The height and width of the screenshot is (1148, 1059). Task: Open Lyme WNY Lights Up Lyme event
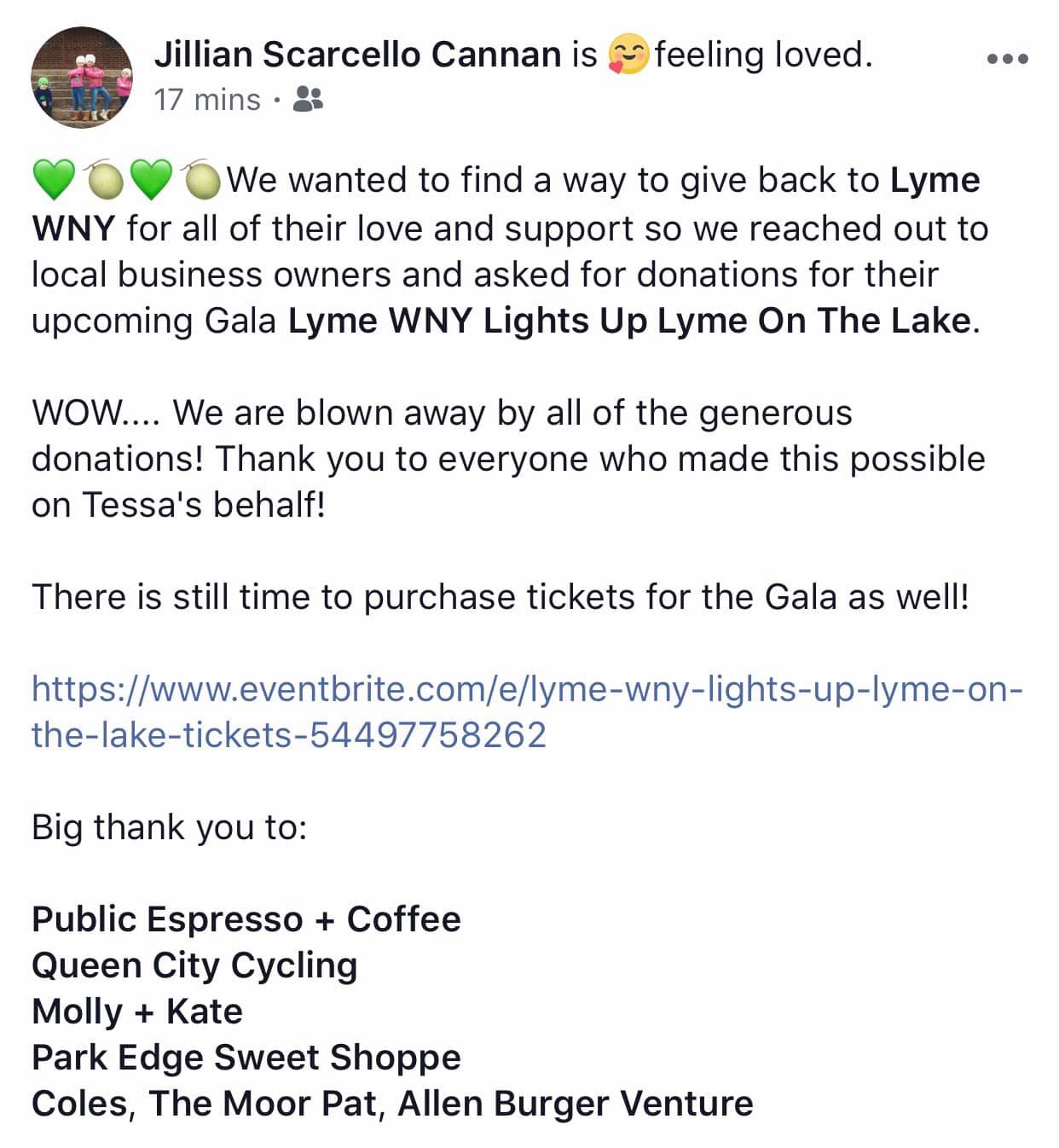[x=629, y=321]
